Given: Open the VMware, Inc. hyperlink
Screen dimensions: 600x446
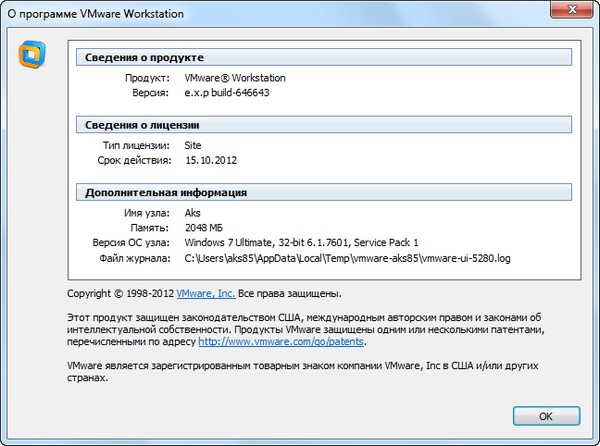Looking at the screenshot, I should tap(205, 294).
